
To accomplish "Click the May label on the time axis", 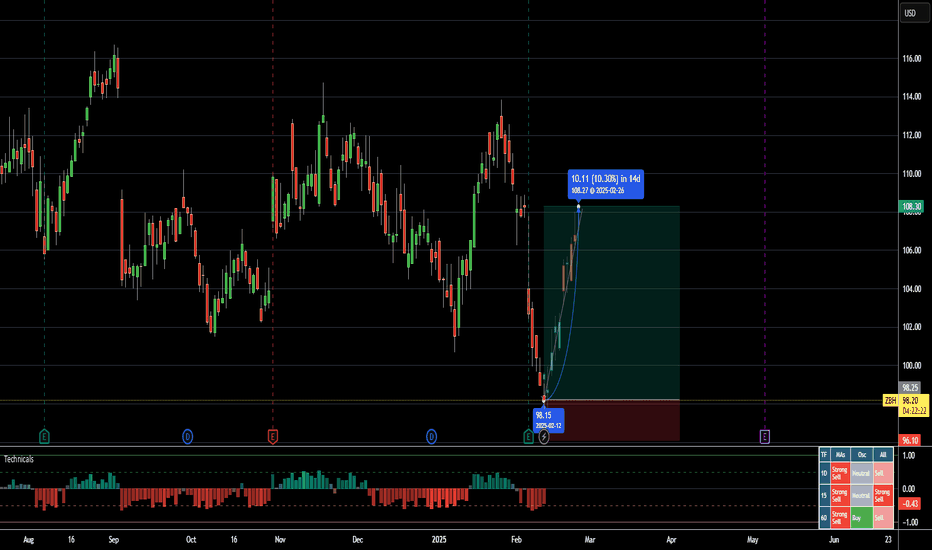I will [752, 540].
